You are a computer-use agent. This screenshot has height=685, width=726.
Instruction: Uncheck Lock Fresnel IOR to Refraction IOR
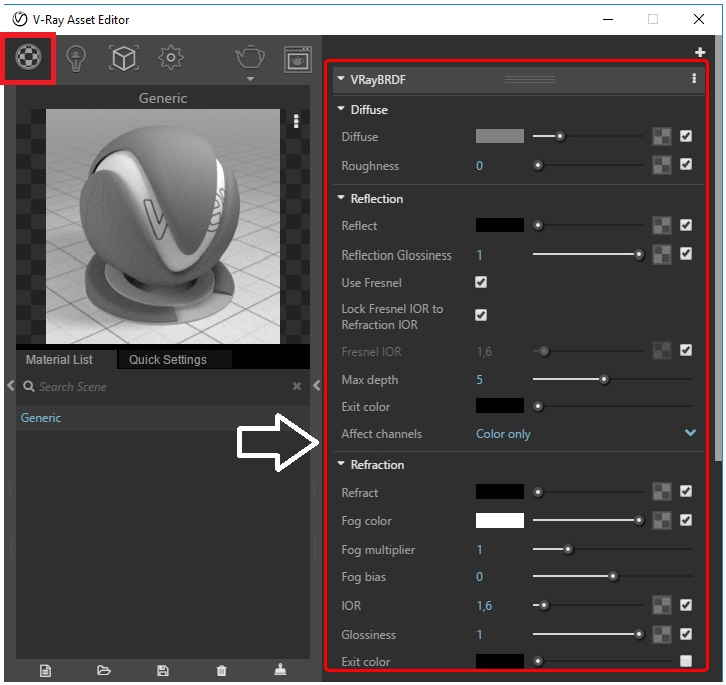pyautogui.click(x=481, y=315)
